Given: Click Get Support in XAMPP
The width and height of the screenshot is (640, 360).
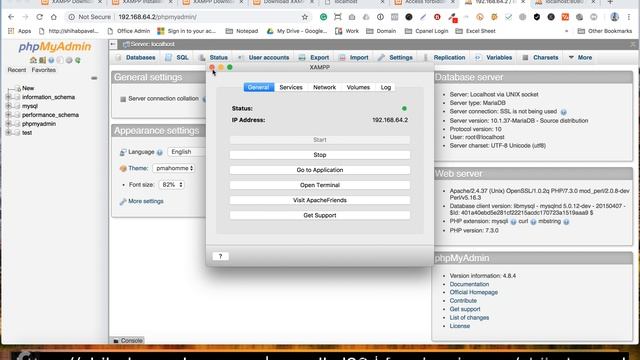Looking at the screenshot, I should point(320,216).
